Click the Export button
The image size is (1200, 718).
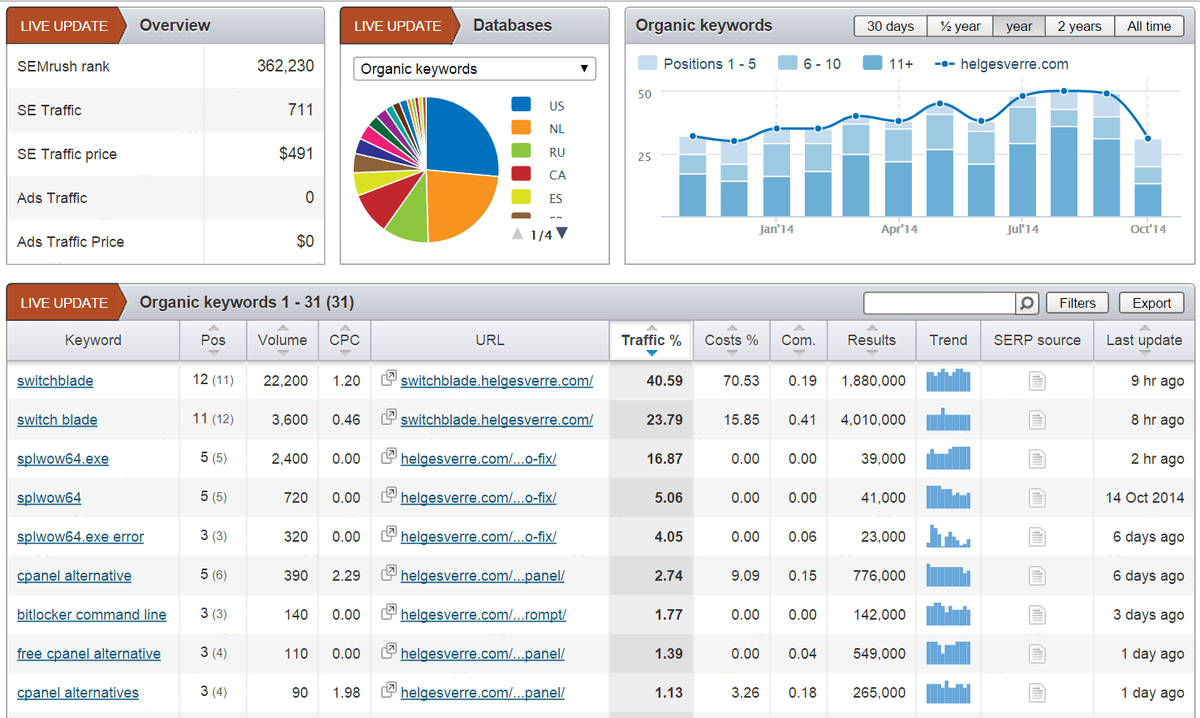1151,303
